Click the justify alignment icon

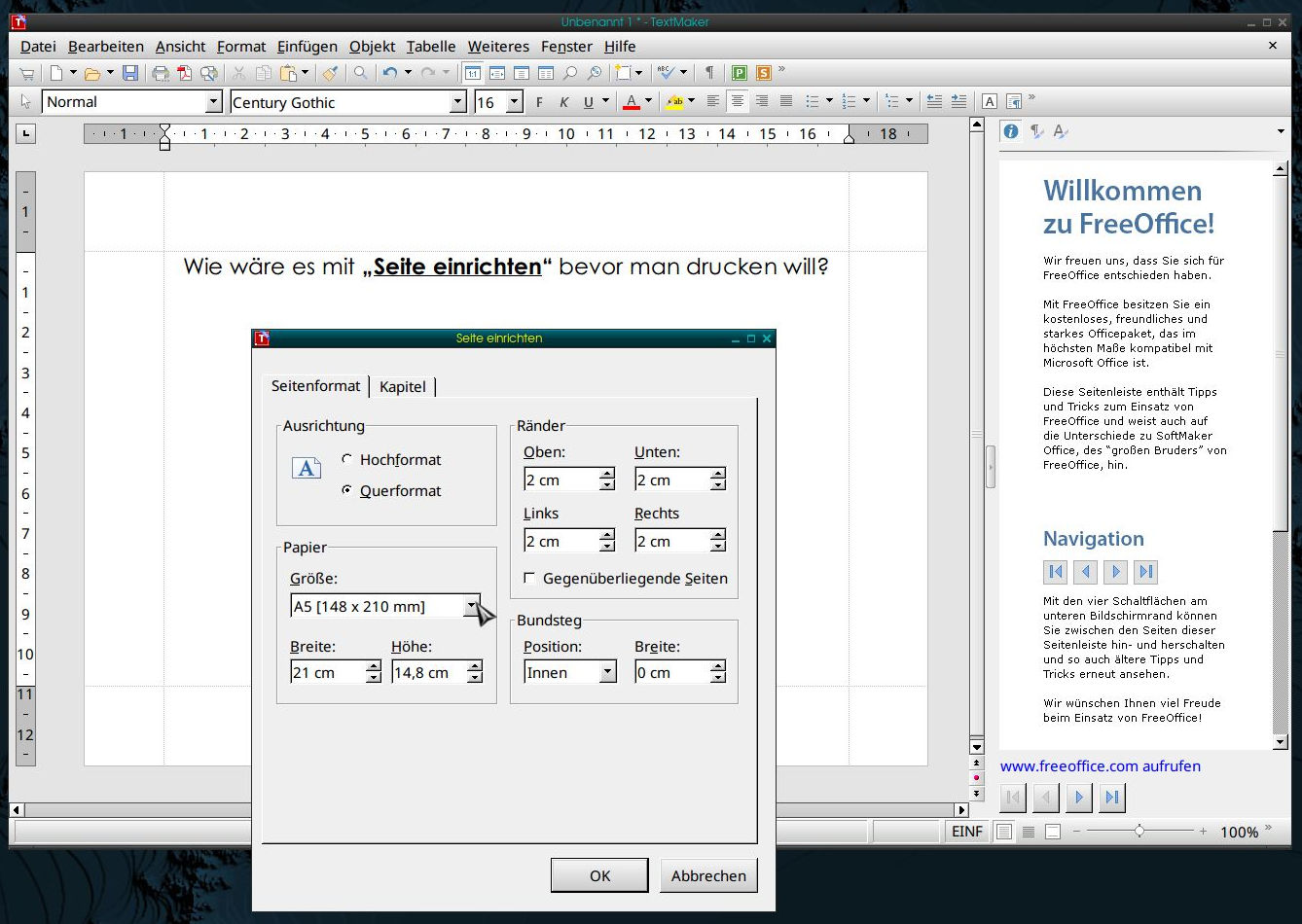pyautogui.click(x=786, y=101)
